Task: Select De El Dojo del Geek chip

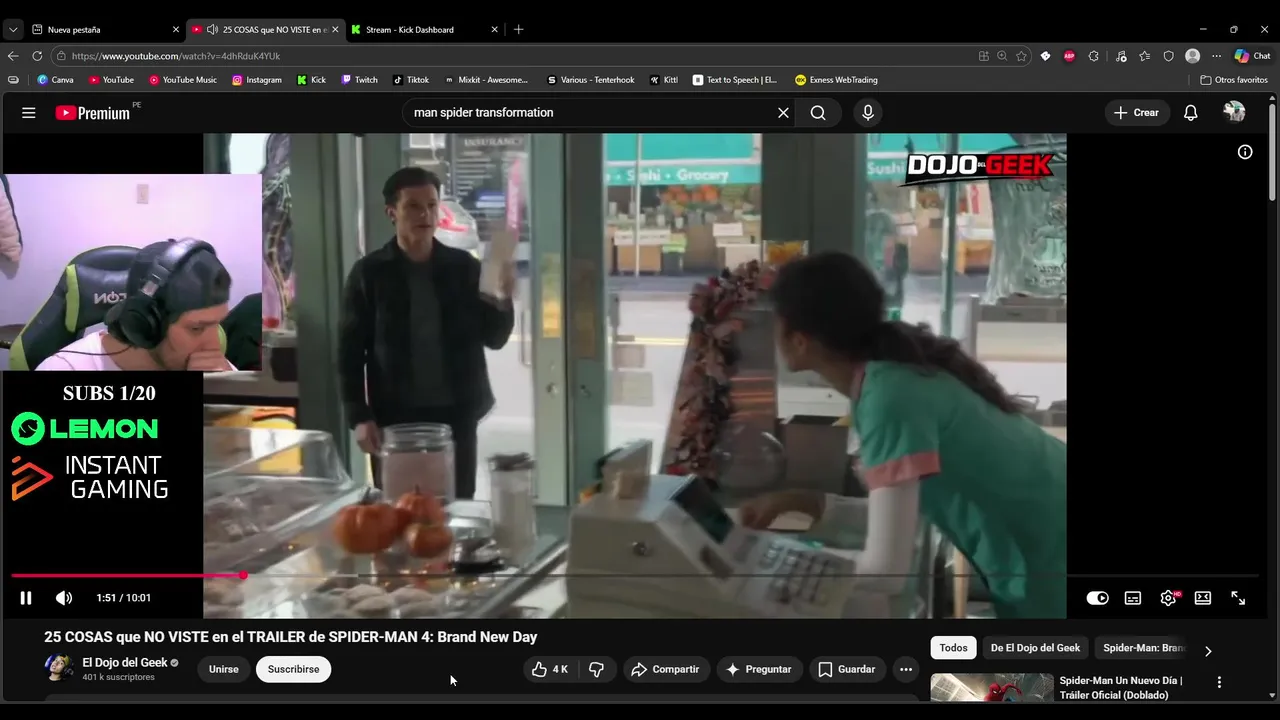Action: (x=1035, y=648)
